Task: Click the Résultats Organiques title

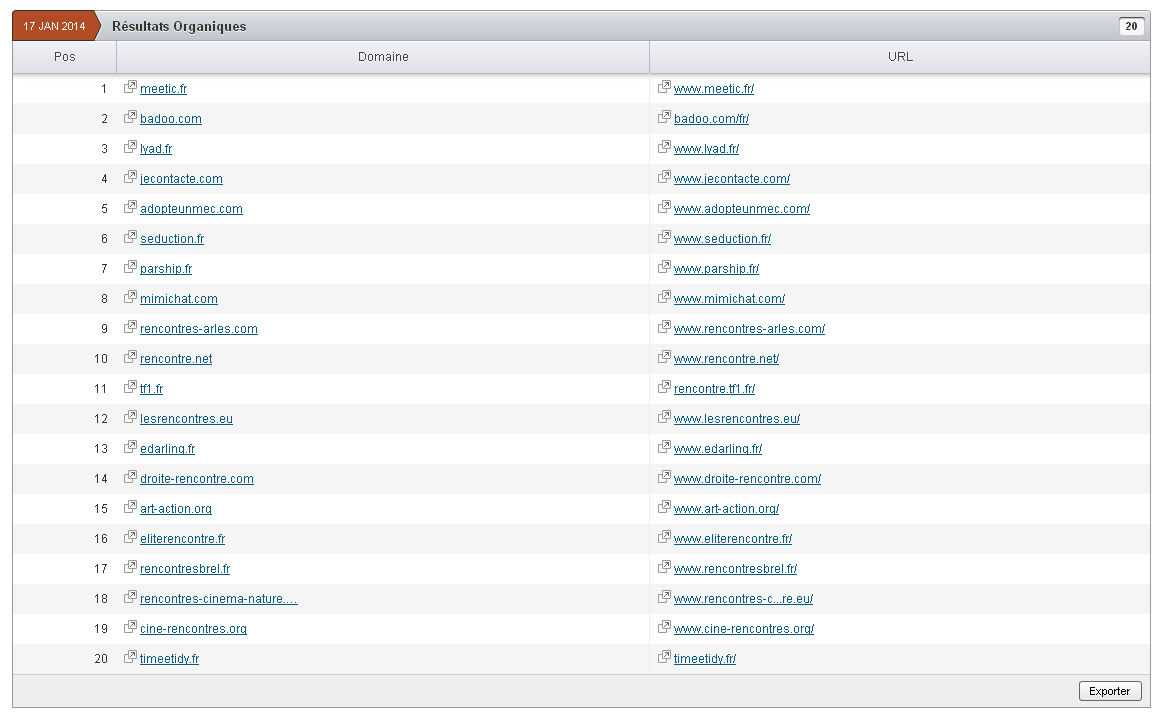Action: pyautogui.click(x=179, y=26)
